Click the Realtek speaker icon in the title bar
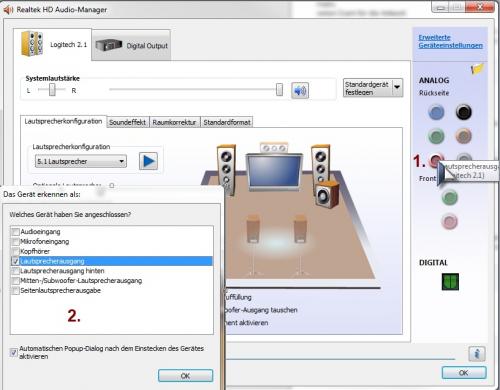The width and height of the screenshot is (500, 390). [8, 10]
